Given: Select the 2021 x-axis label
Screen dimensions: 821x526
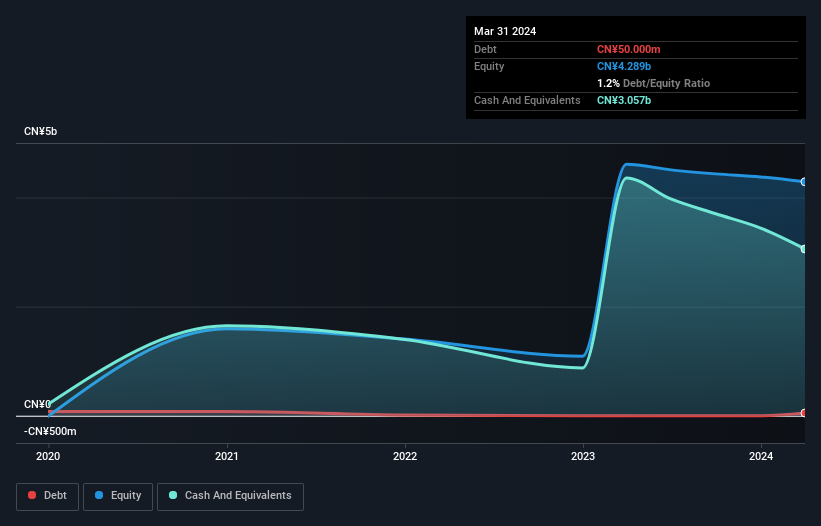Looking at the screenshot, I should pyautogui.click(x=227, y=456).
